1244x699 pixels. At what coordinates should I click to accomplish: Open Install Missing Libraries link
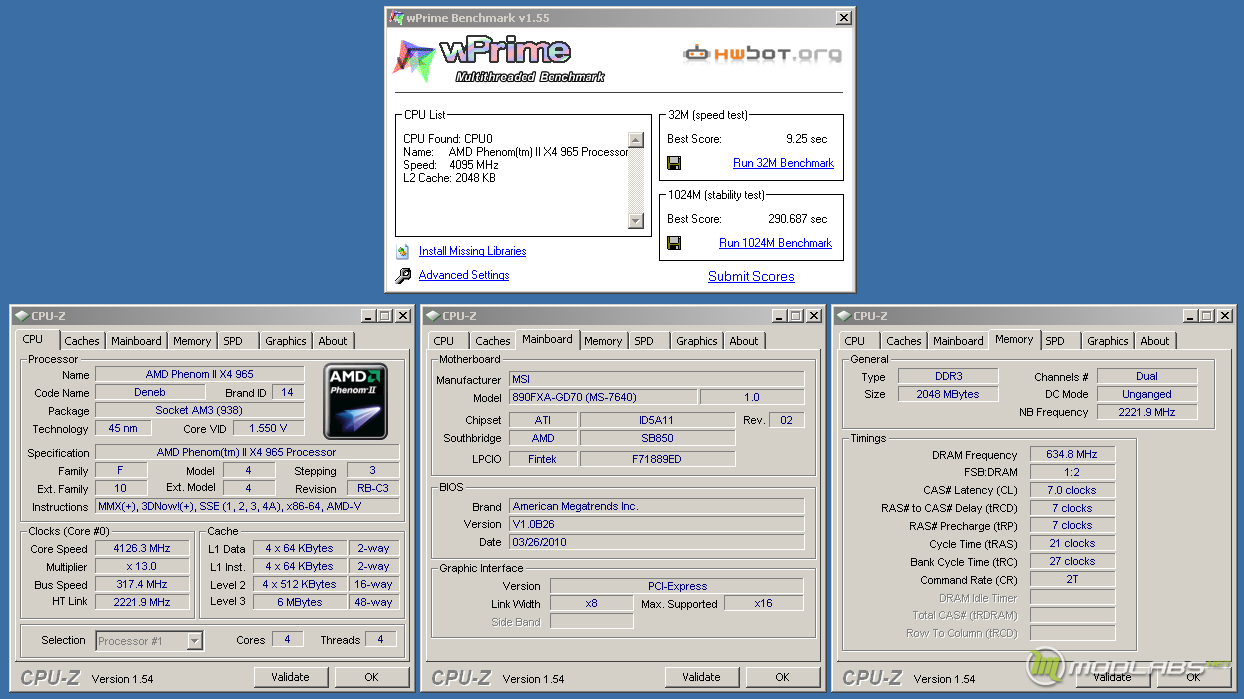click(x=472, y=251)
